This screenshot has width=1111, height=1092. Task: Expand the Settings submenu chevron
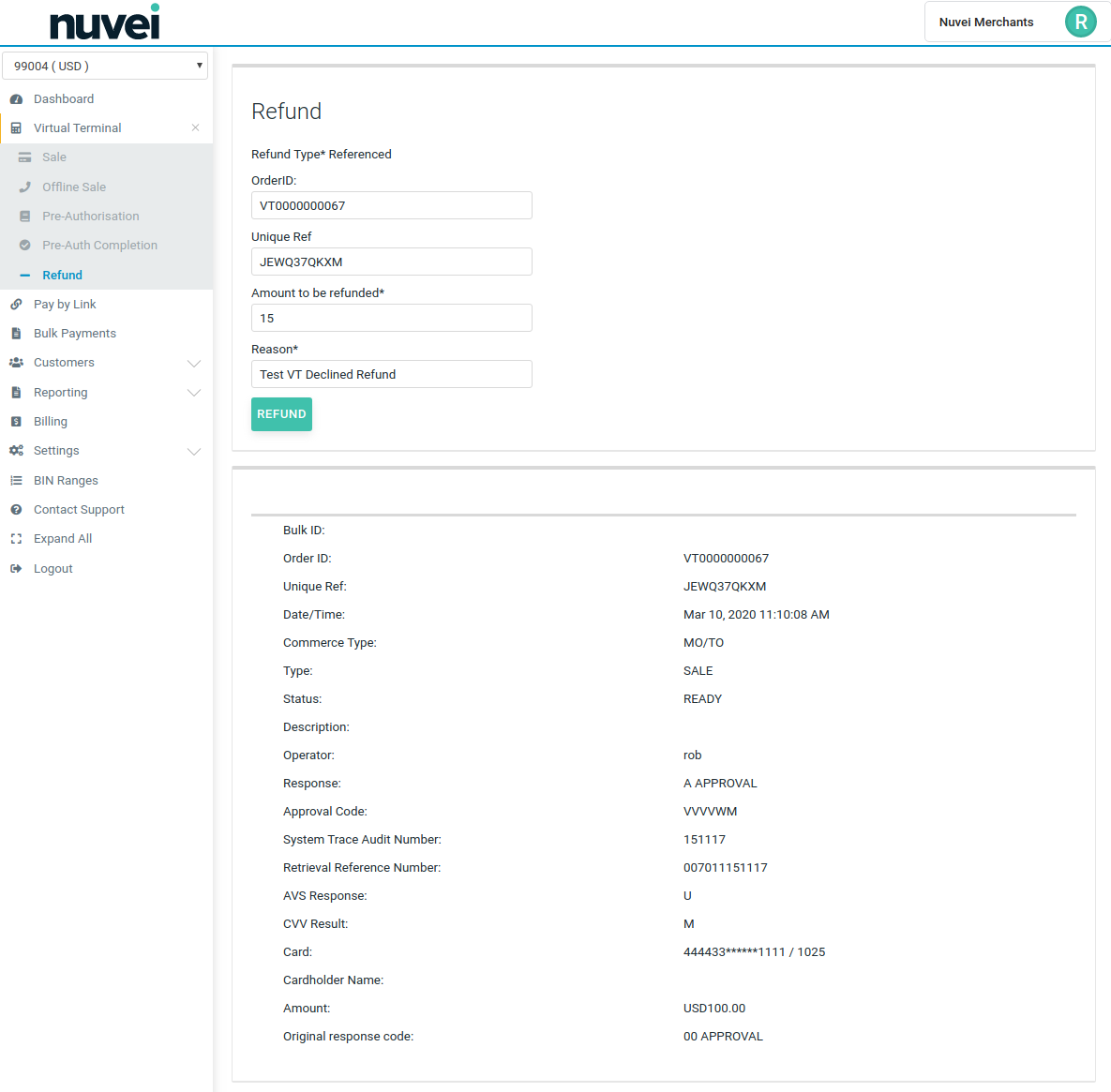194,452
